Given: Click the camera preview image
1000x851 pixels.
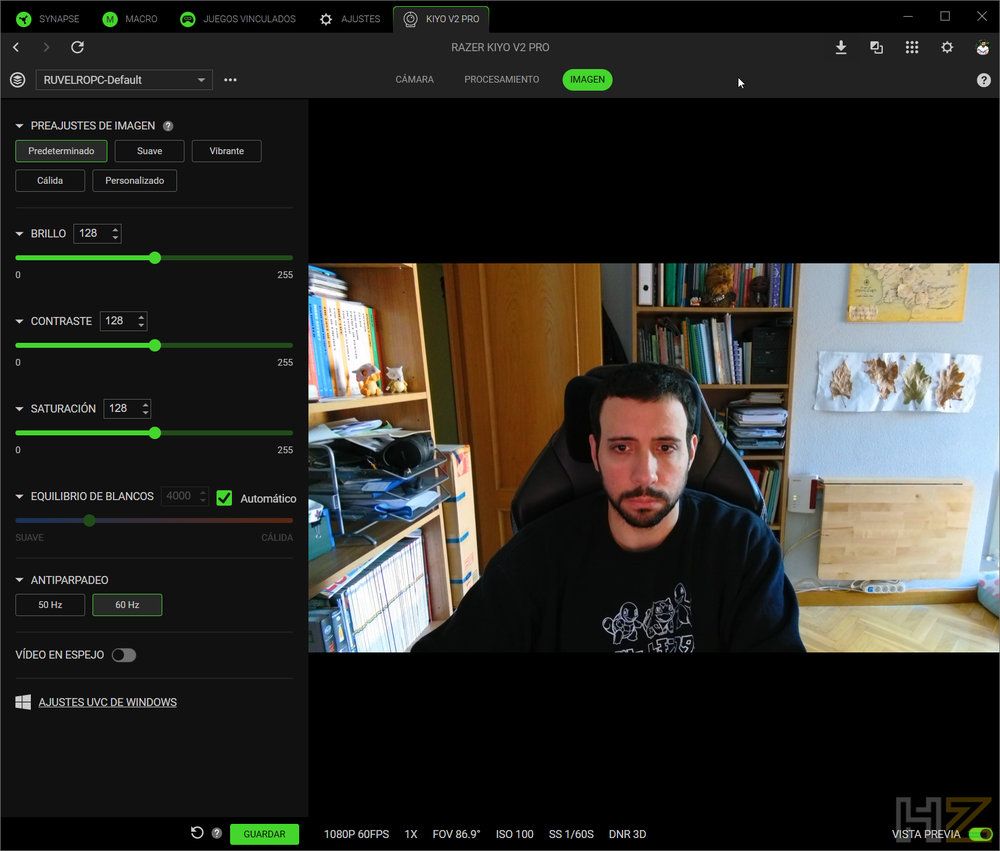Looking at the screenshot, I should tap(654, 457).
